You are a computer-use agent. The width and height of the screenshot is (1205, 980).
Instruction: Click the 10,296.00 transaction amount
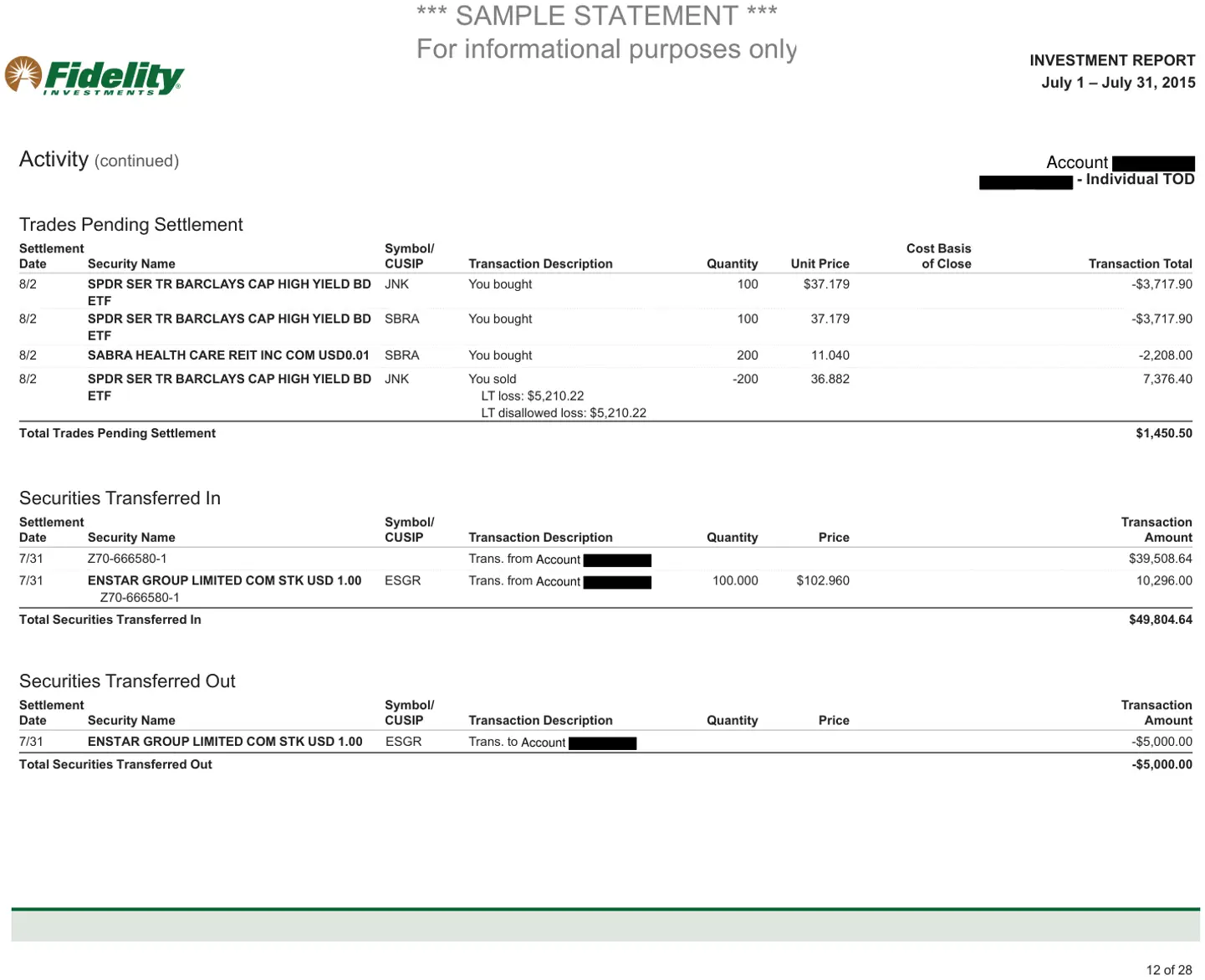point(1164,580)
